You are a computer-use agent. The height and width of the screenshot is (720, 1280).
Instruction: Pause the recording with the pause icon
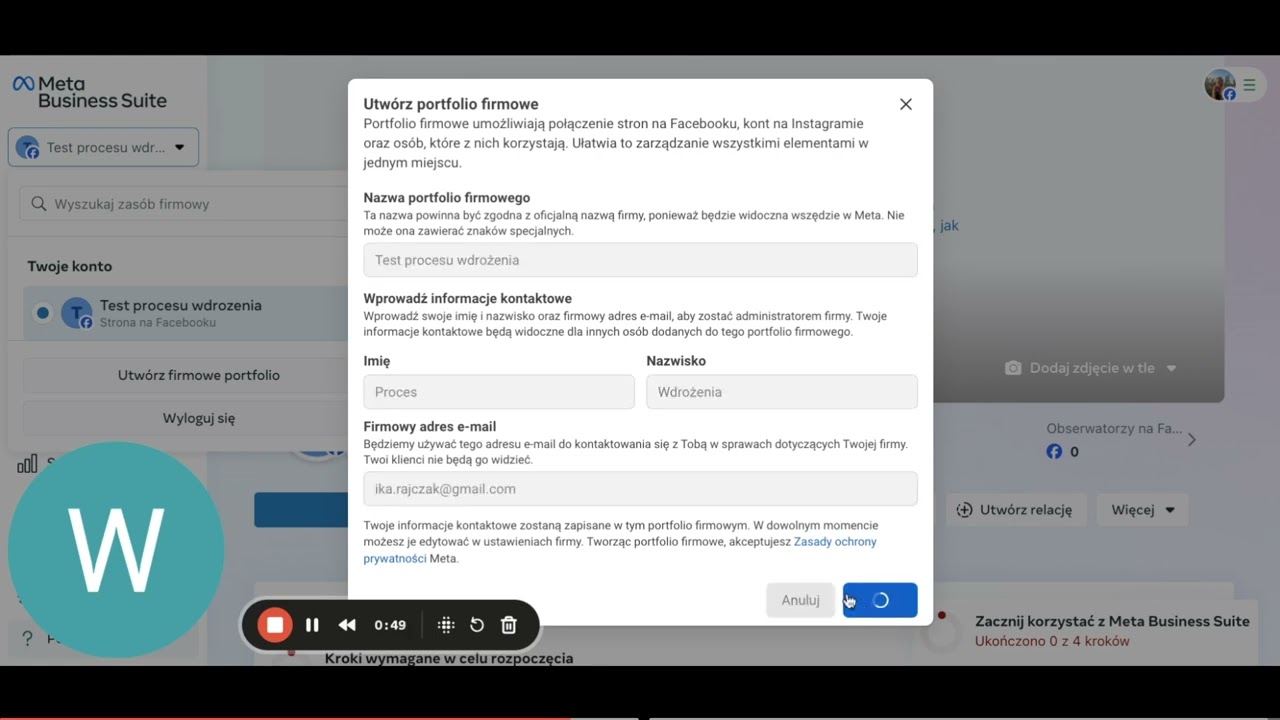tap(312, 625)
